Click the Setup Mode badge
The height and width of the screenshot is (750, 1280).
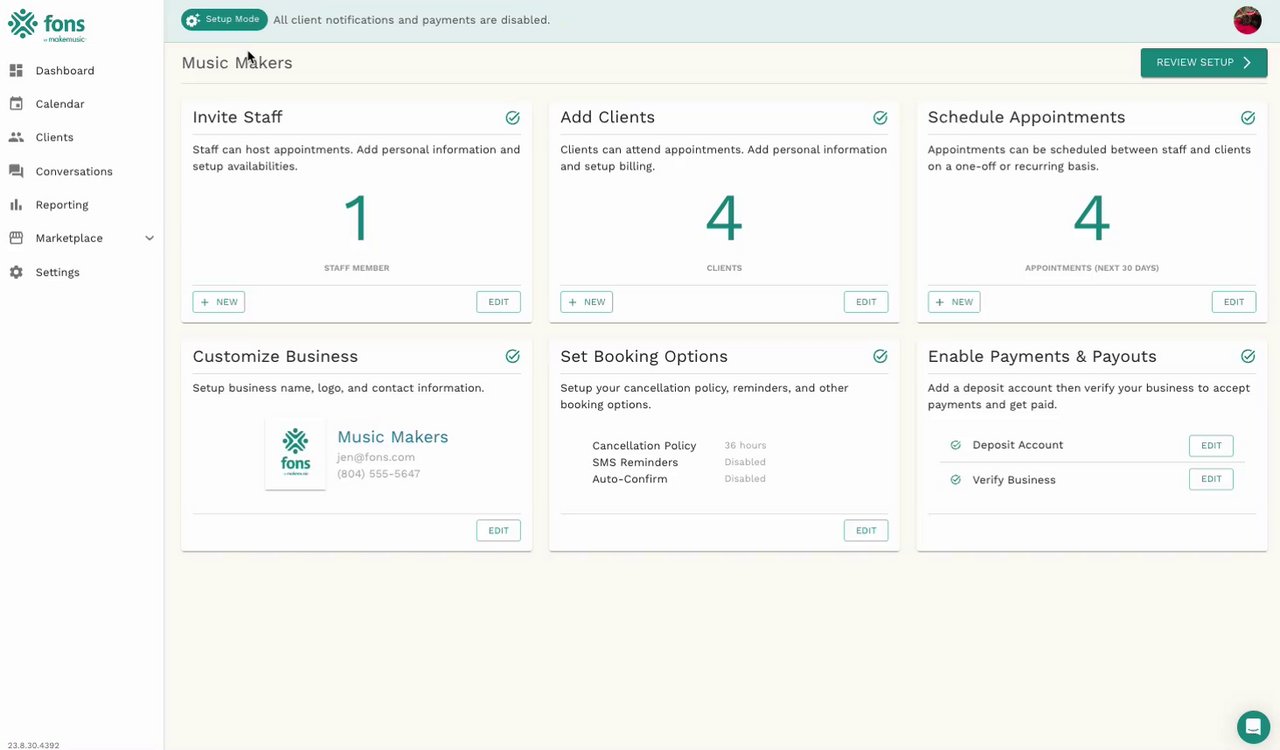pos(224,20)
